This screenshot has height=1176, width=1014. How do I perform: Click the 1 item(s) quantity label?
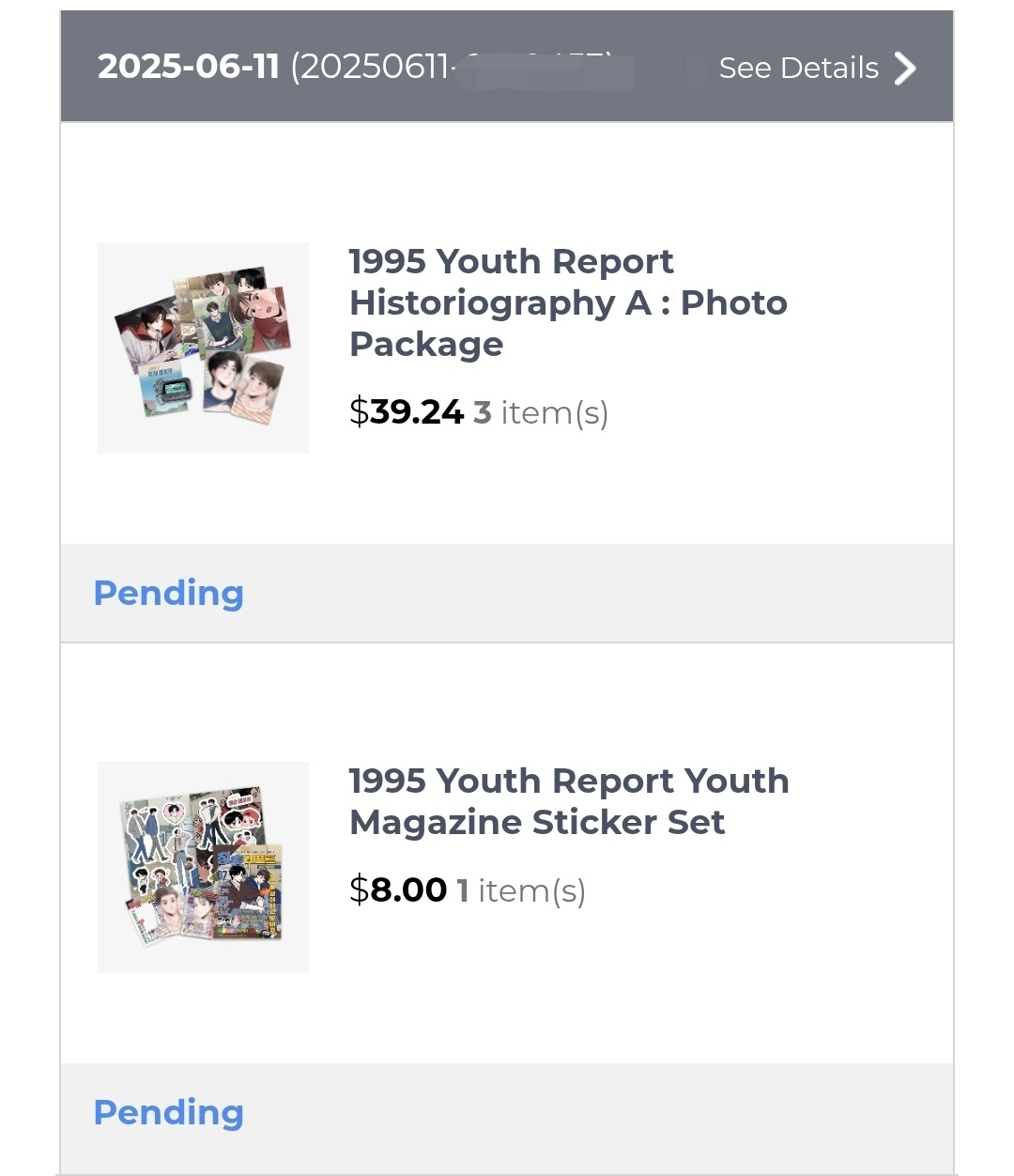pos(521,890)
